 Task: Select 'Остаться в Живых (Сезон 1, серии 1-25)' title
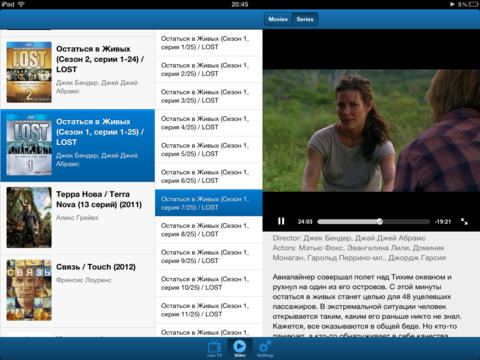click(x=100, y=132)
